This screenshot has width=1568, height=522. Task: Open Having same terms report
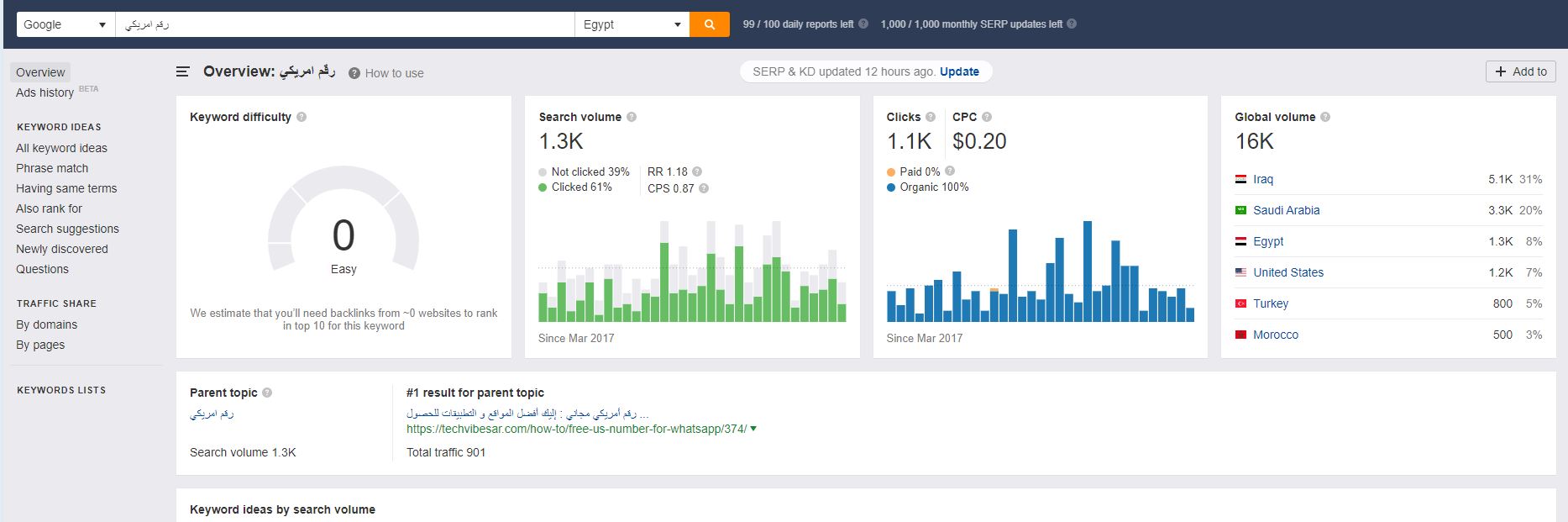click(66, 188)
